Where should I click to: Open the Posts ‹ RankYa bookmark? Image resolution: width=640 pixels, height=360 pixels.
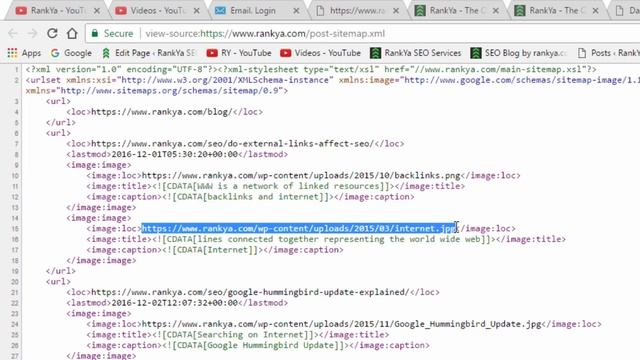608,53
